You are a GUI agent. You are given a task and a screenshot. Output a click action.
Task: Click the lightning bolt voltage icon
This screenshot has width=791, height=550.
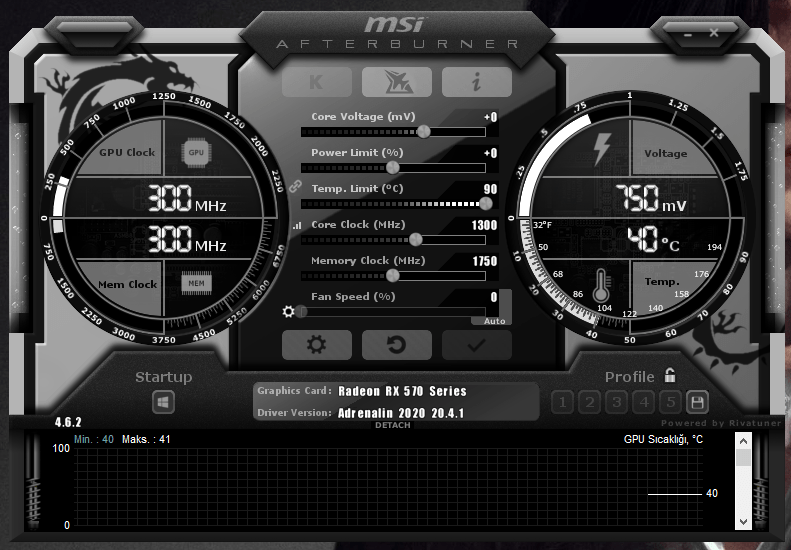(x=601, y=150)
